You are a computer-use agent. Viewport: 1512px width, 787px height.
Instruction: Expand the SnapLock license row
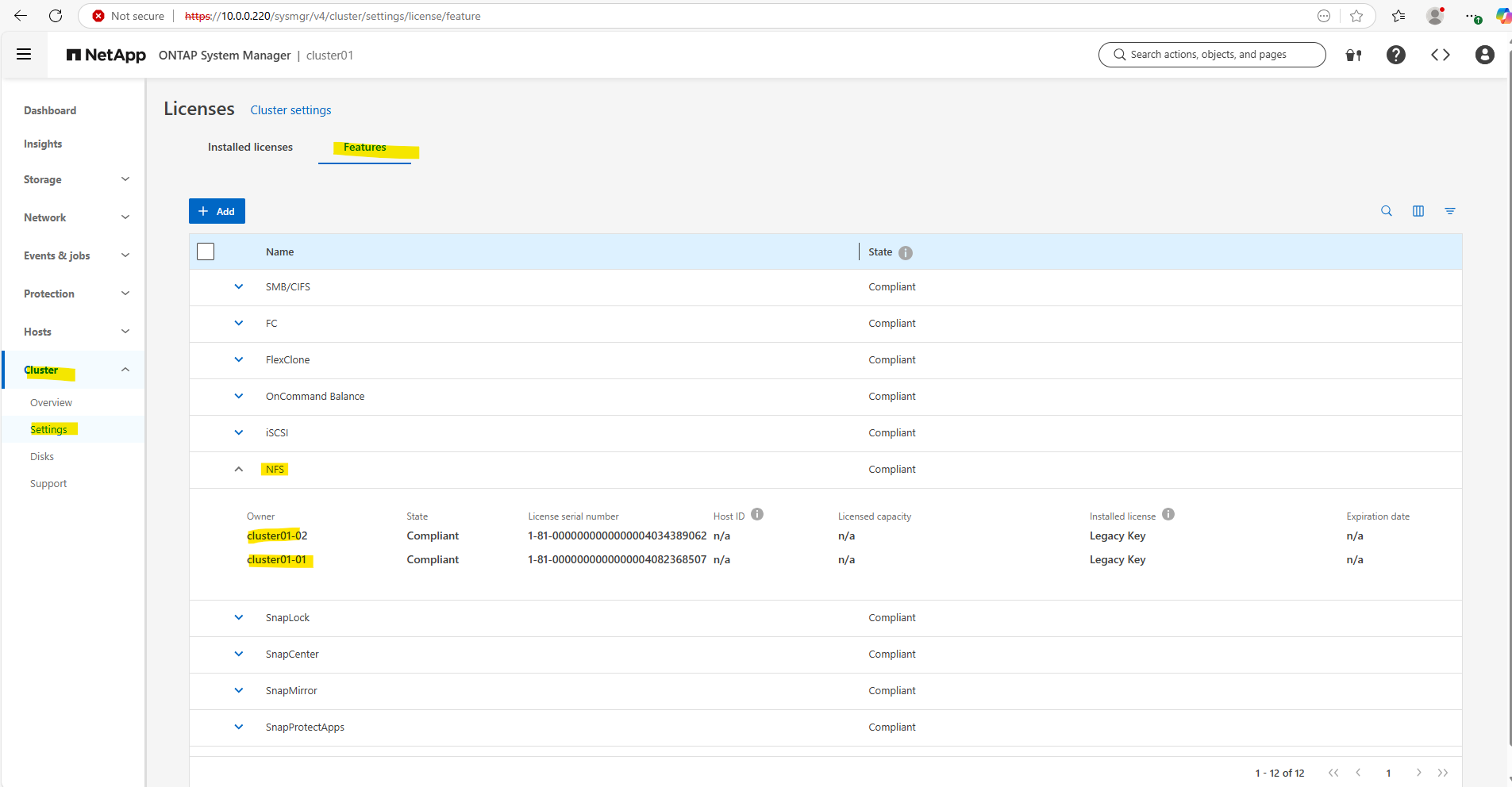click(x=239, y=617)
